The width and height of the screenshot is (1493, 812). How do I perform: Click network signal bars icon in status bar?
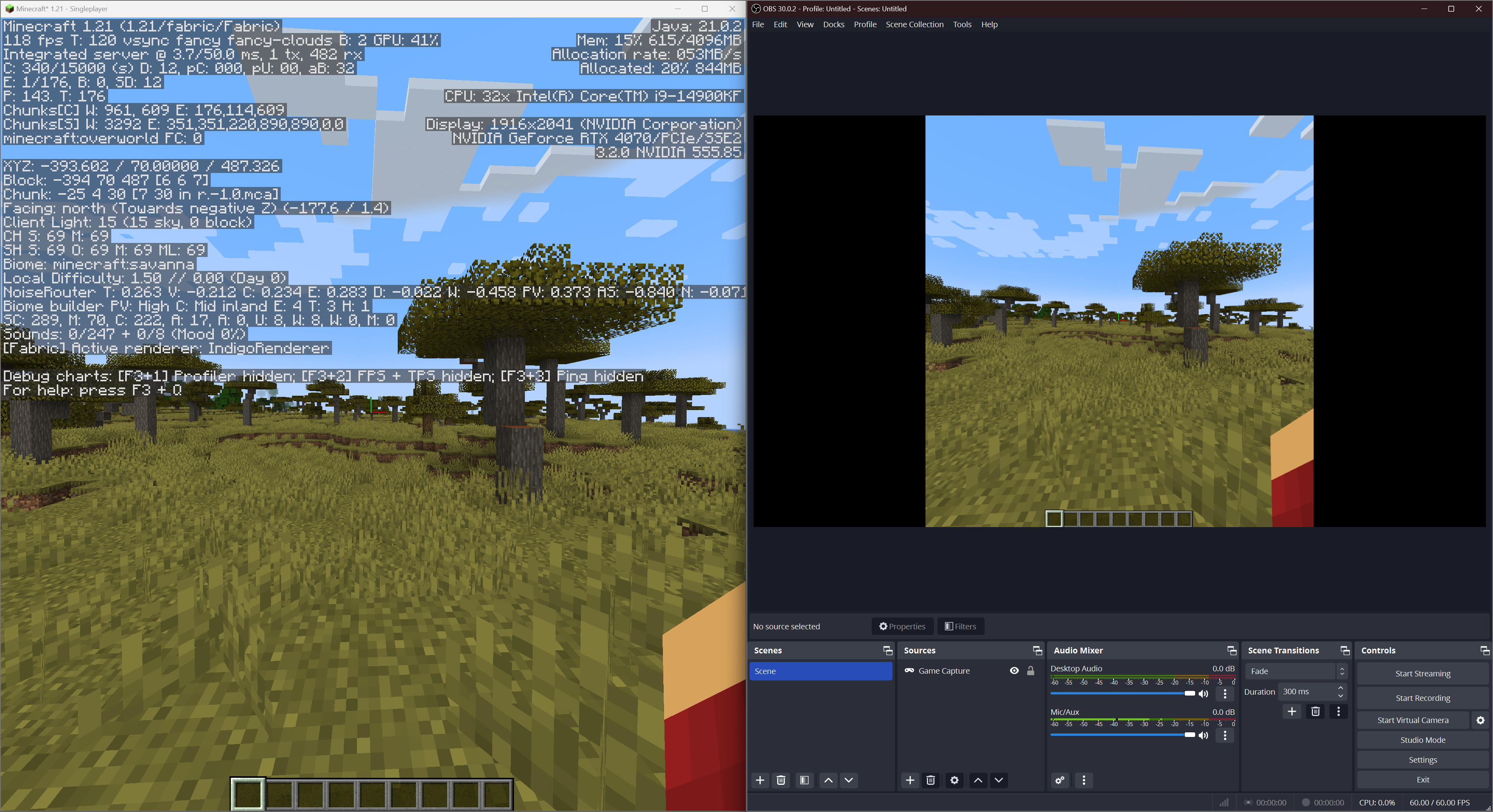1224,803
